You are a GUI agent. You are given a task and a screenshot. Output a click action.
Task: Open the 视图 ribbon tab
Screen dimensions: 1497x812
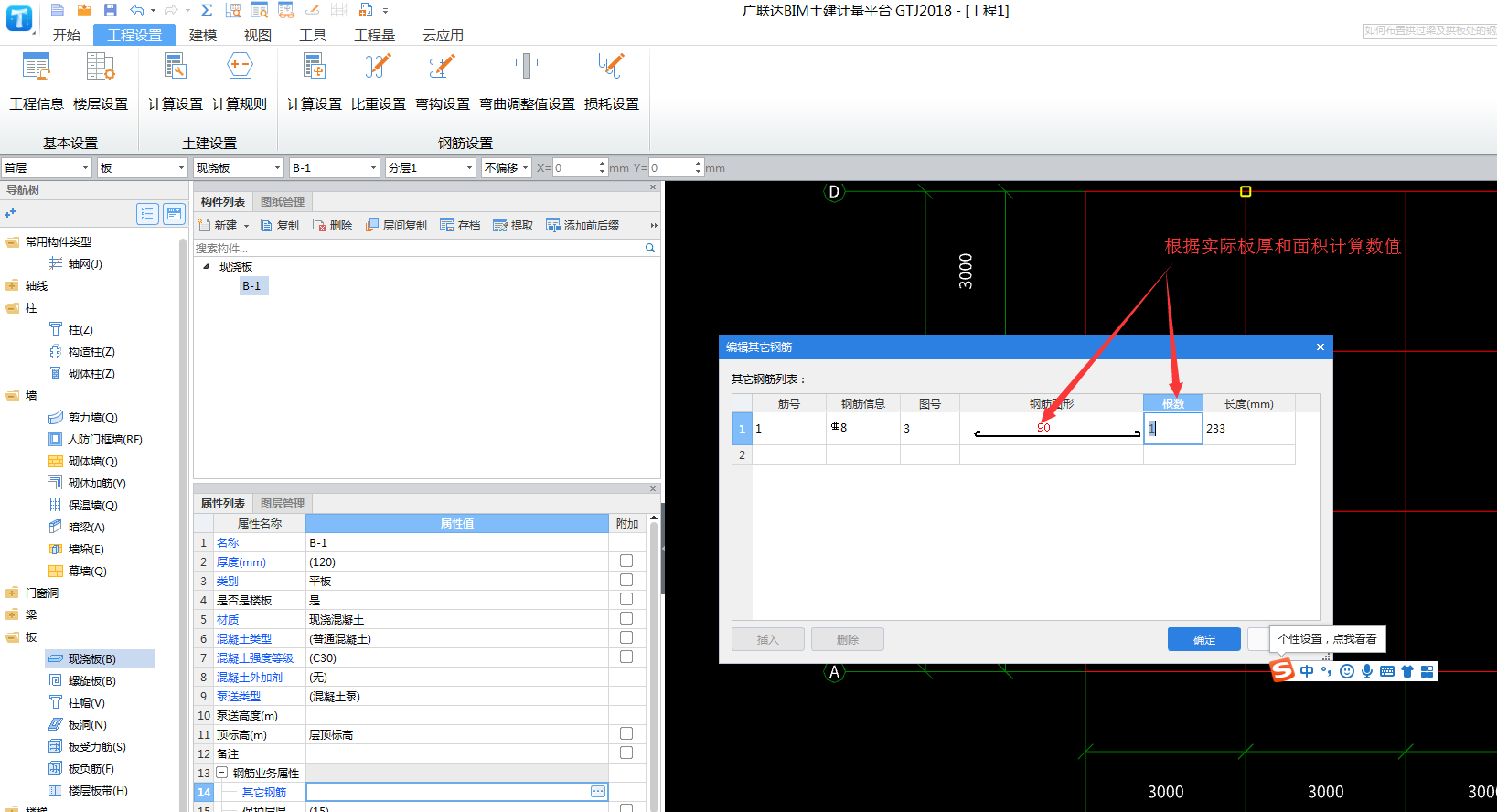(x=258, y=35)
